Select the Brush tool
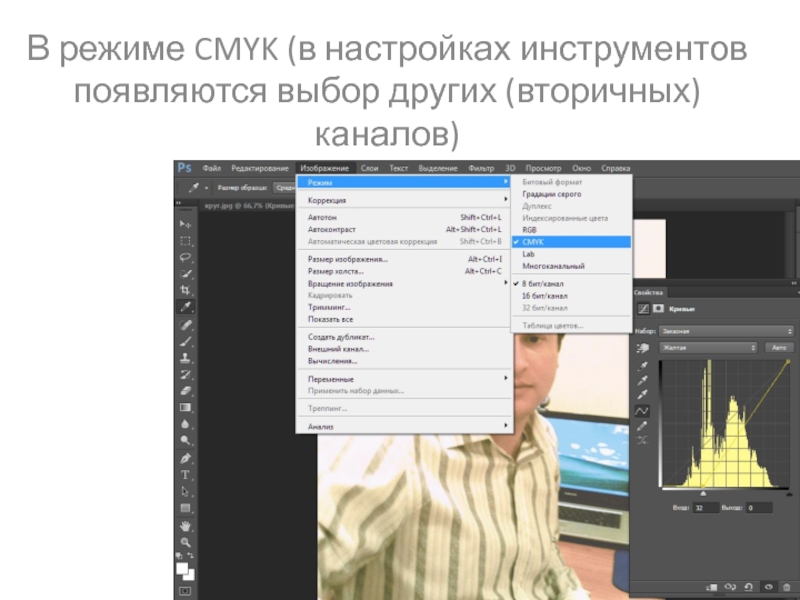800x600 pixels. pos(185,341)
